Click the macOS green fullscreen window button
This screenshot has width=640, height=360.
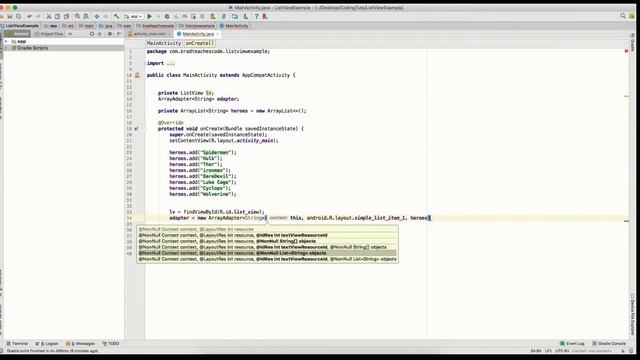[15, 7]
